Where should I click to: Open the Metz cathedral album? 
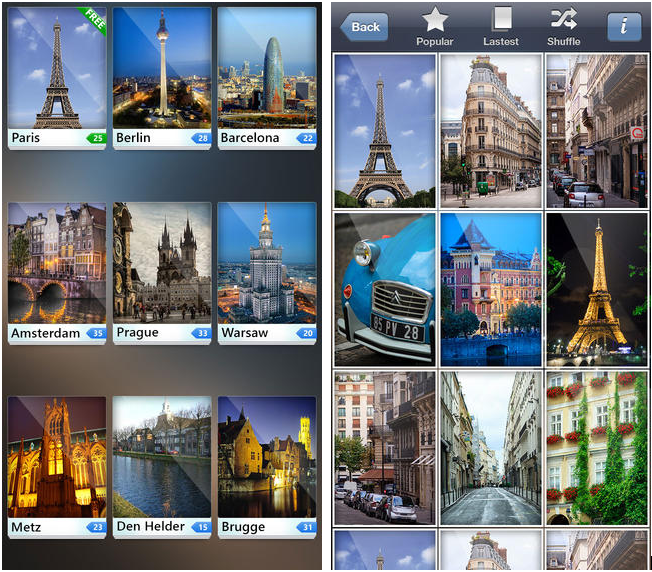pos(57,467)
